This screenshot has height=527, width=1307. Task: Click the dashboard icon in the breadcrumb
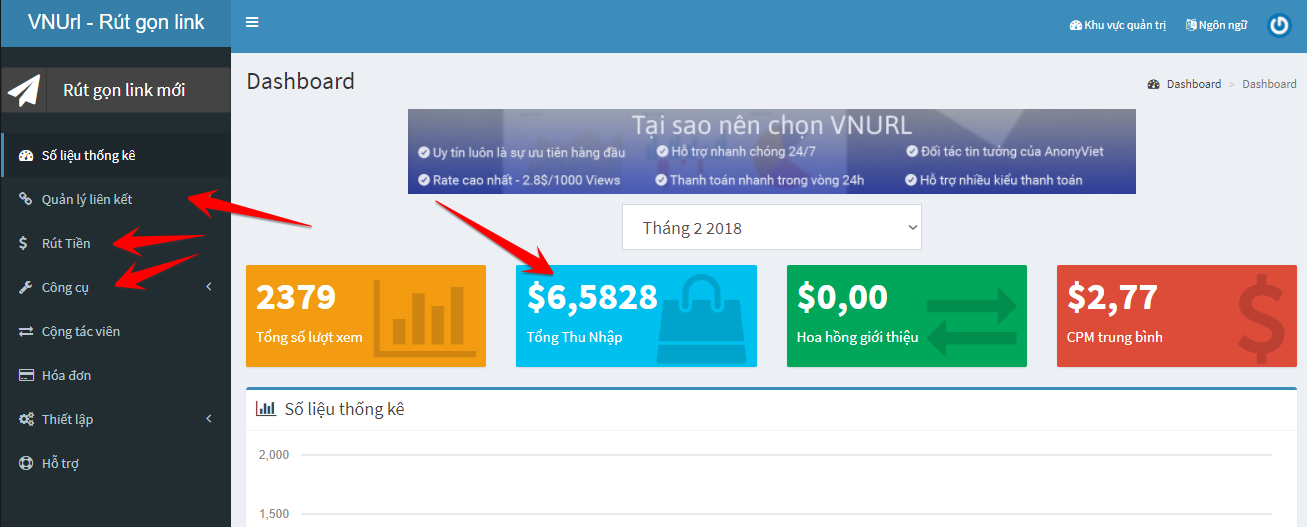pyautogui.click(x=1153, y=84)
